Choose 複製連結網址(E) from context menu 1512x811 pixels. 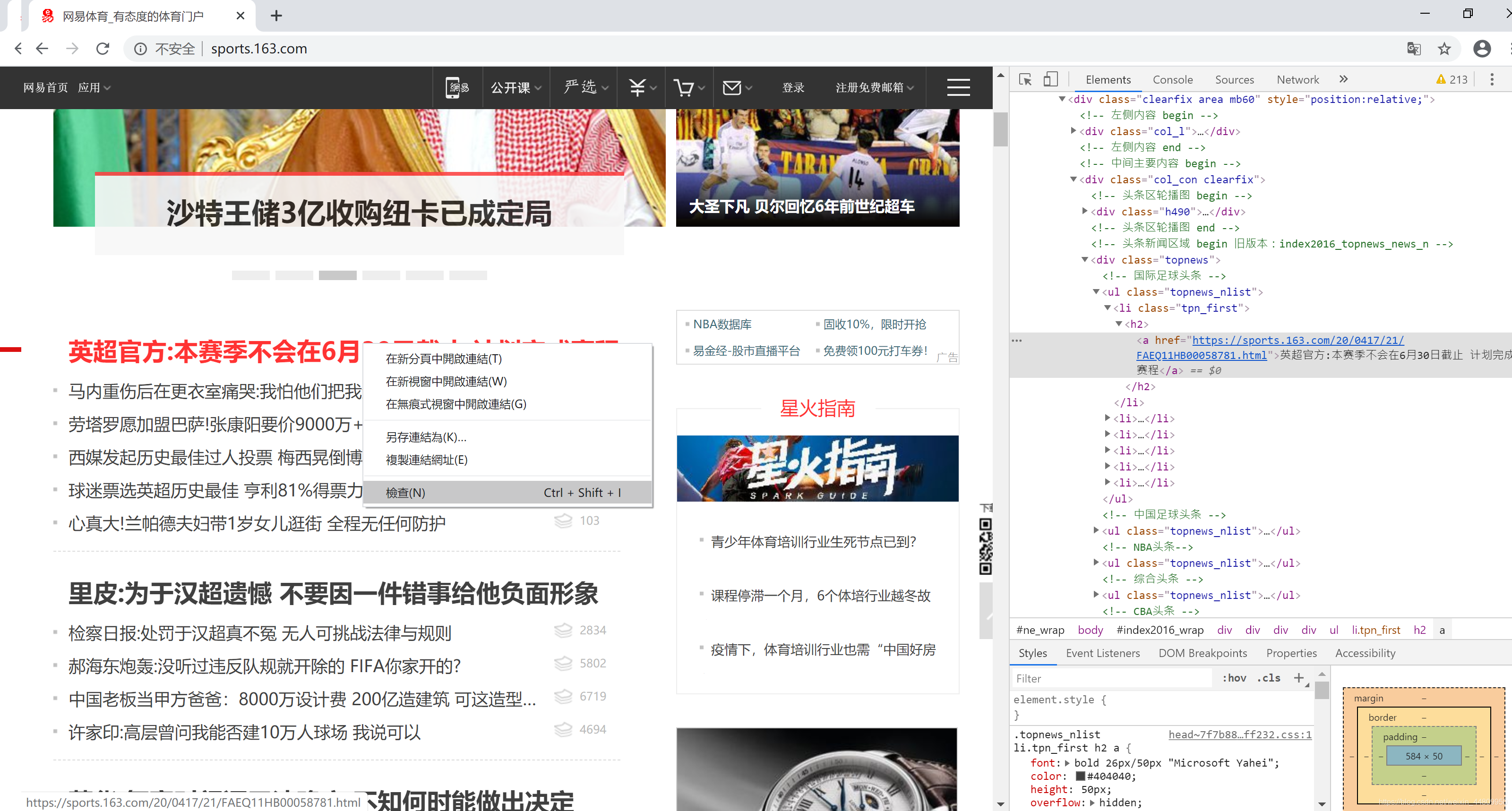click(508, 460)
